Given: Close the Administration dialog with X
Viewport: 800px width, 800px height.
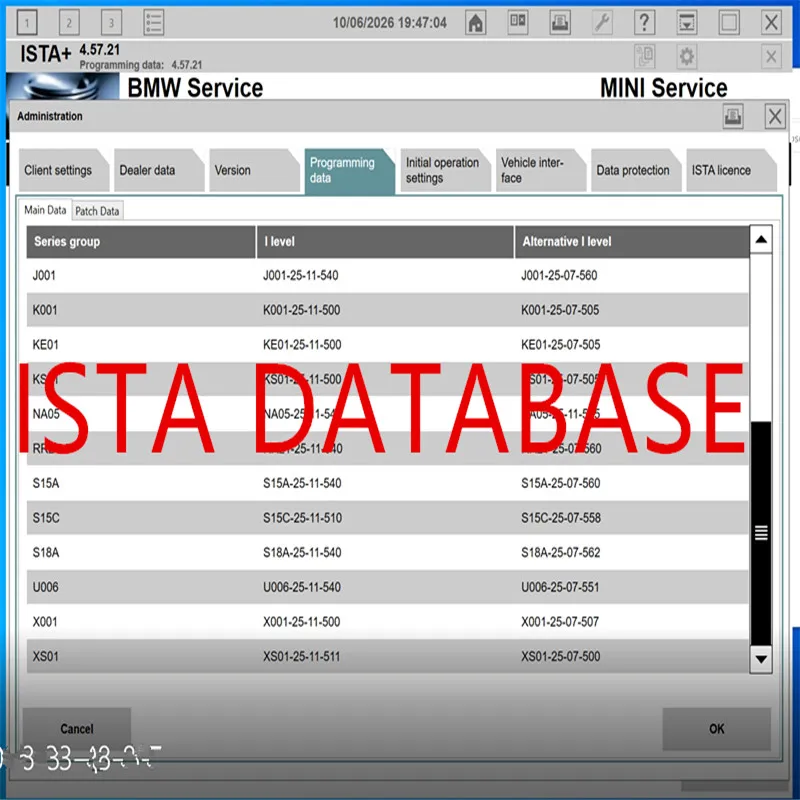Looking at the screenshot, I should point(775,116).
